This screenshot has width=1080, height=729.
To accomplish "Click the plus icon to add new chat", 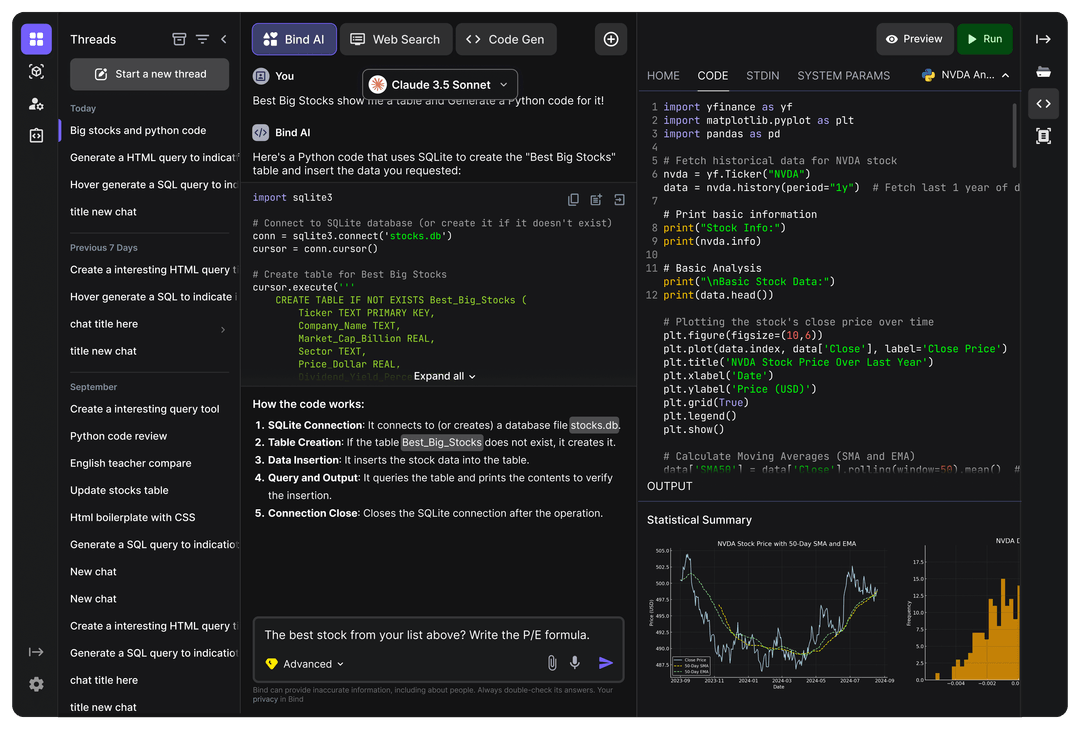I will pos(611,39).
